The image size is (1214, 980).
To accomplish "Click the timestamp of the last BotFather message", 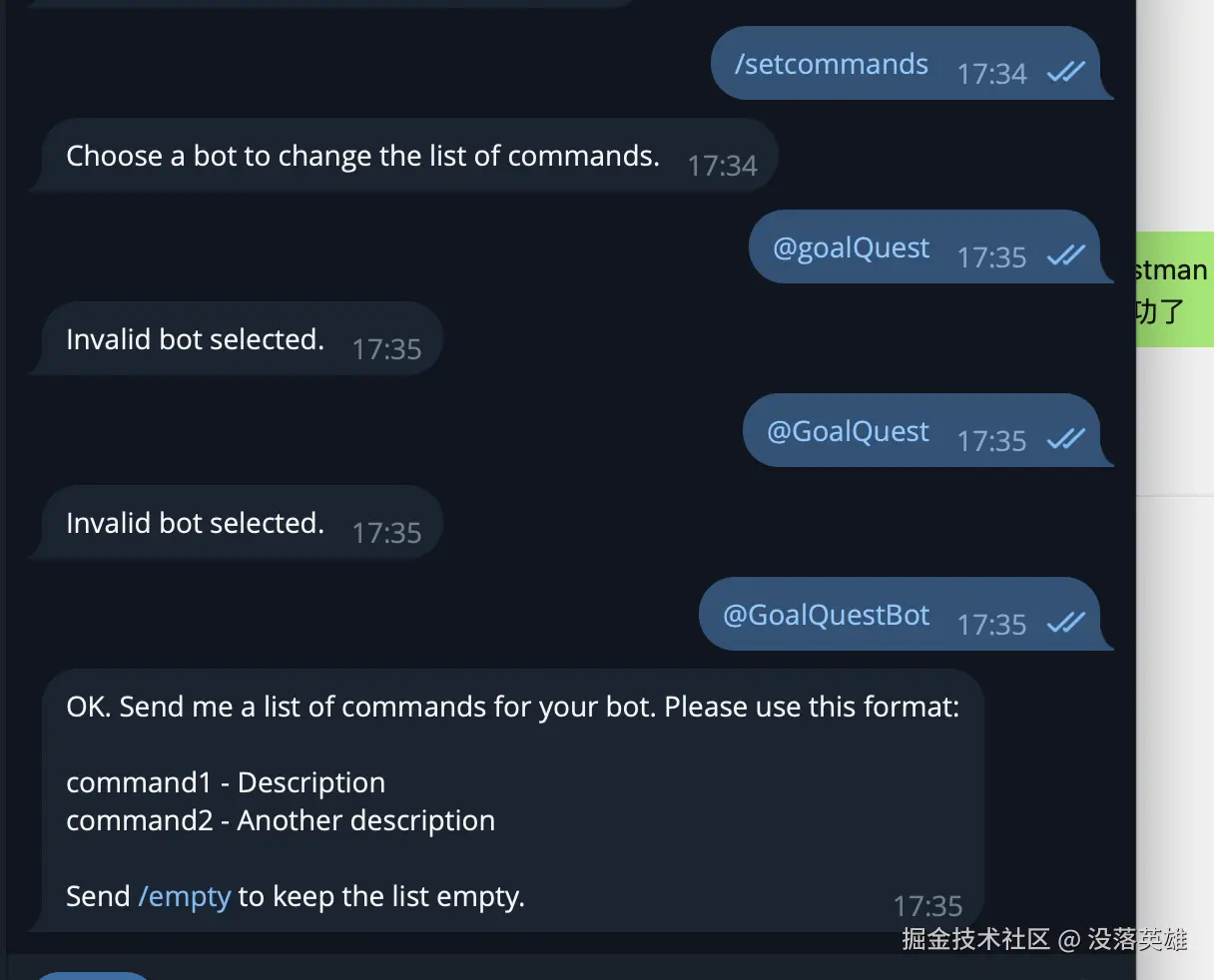I will [927, 906].
